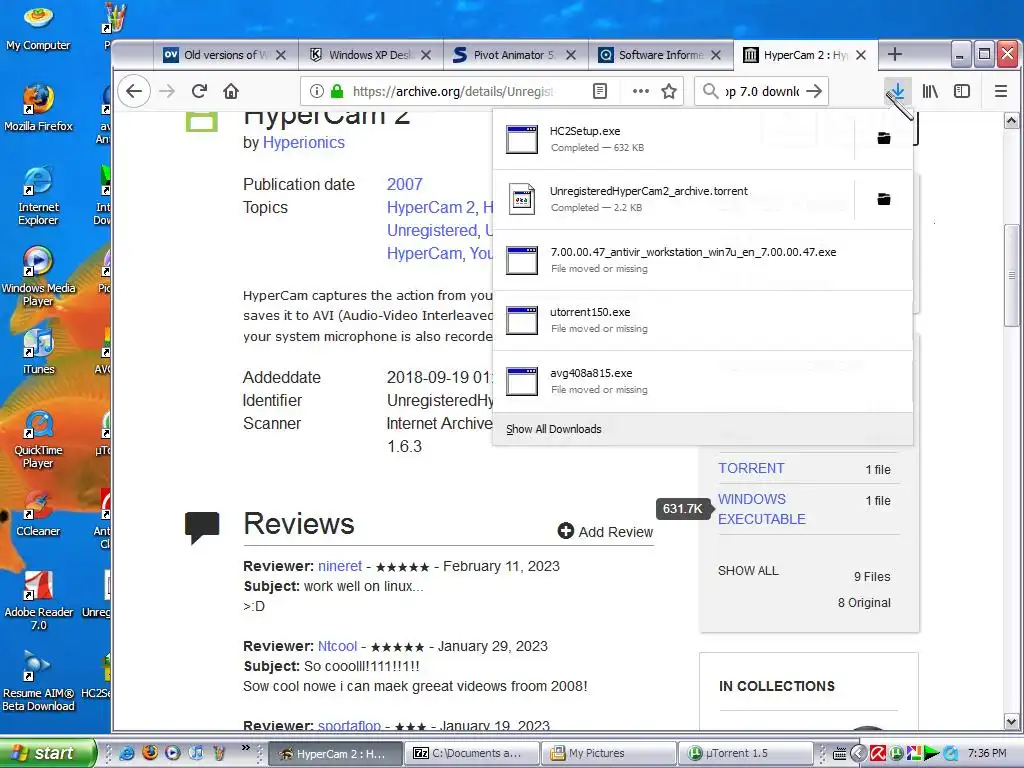Switch to Pivot Animator tab

[515, 55]
